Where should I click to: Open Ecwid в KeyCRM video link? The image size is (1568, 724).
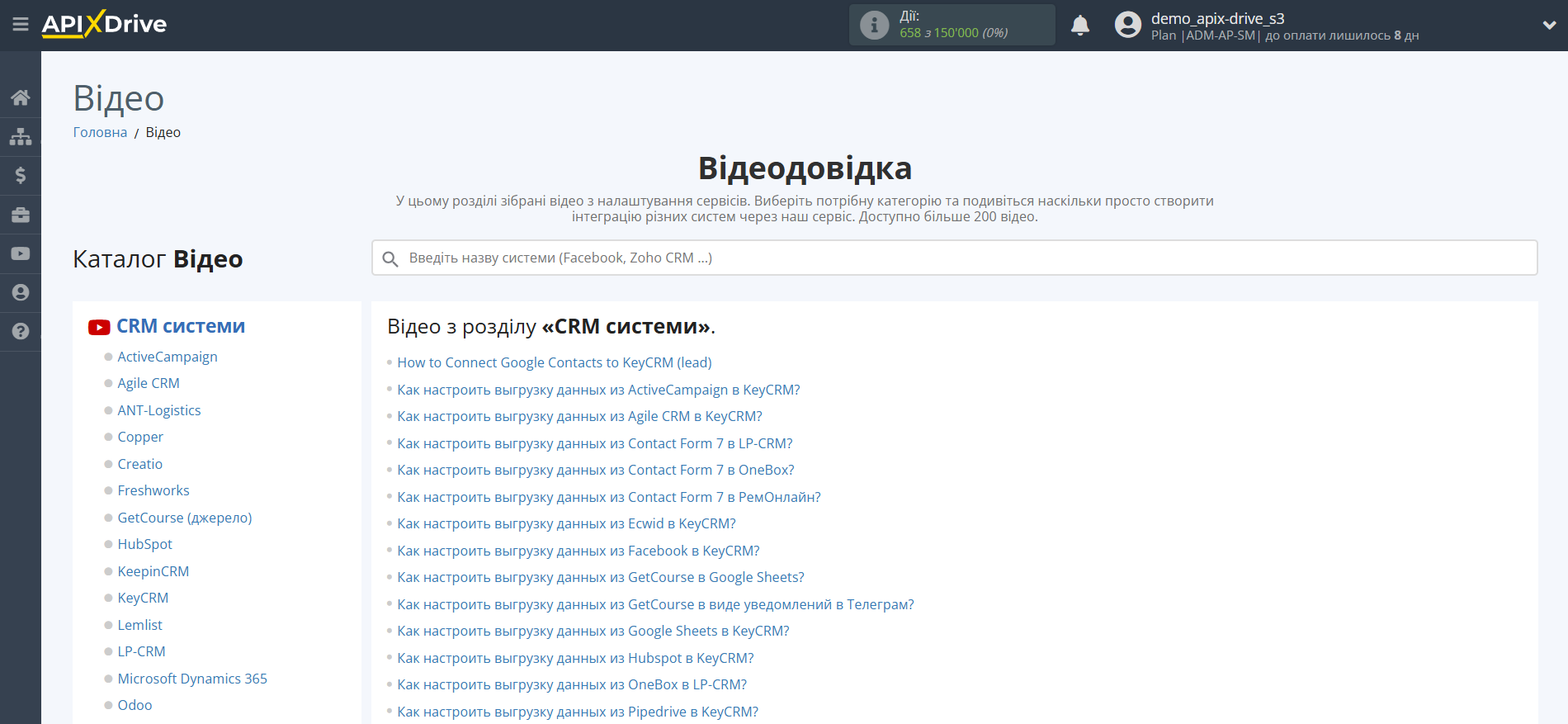(567, 523)
